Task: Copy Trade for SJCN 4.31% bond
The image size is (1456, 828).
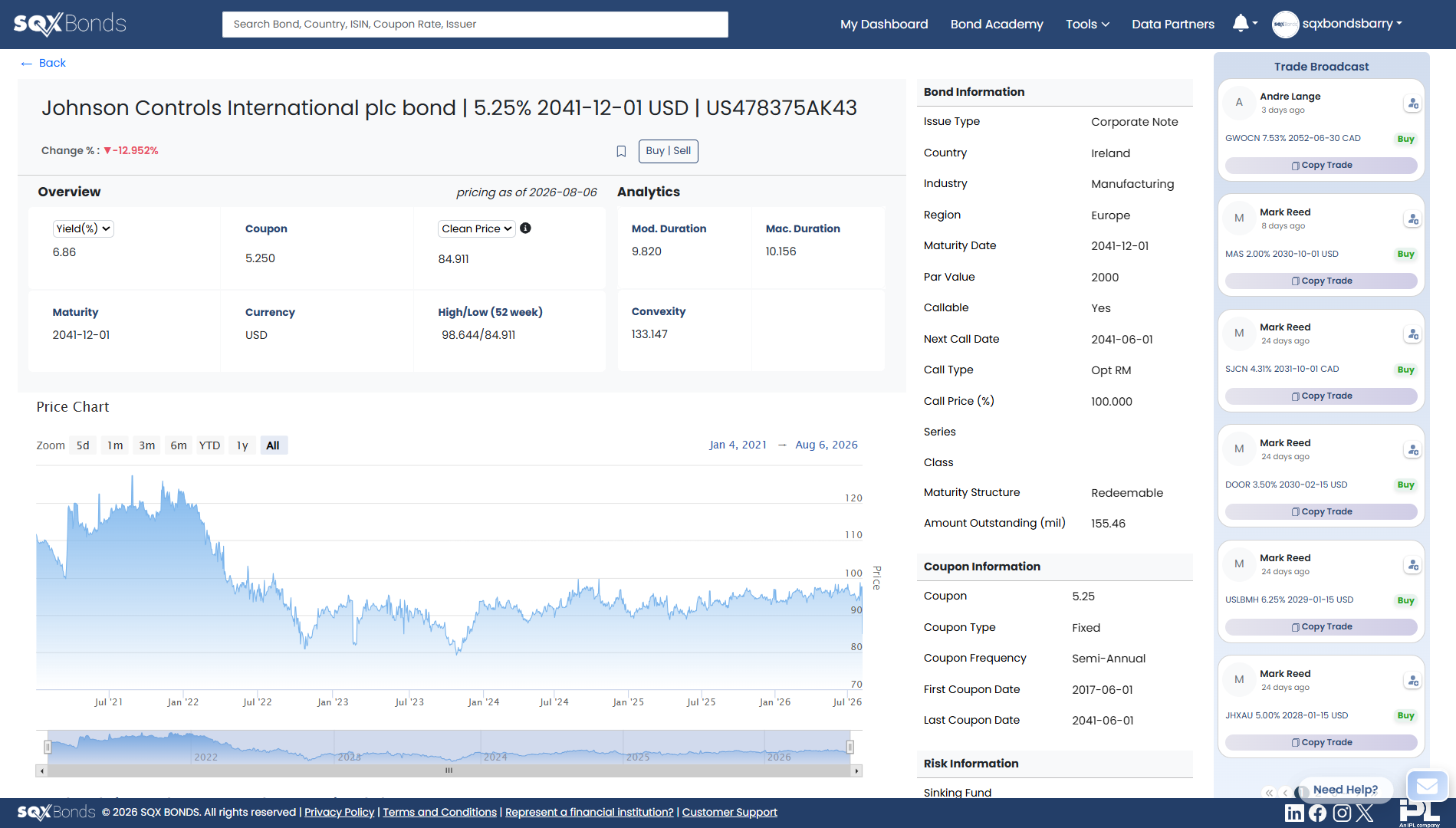Action: (1321, 396)
